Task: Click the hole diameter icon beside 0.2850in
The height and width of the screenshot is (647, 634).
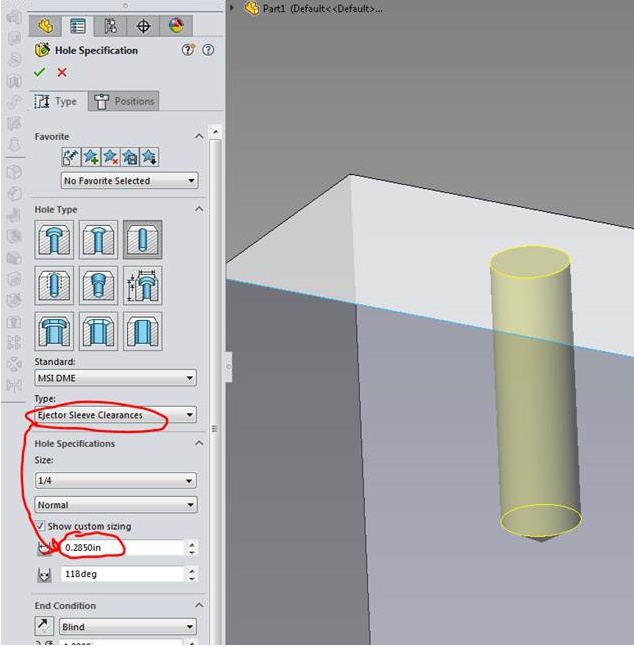Action: tap(44, 548)
